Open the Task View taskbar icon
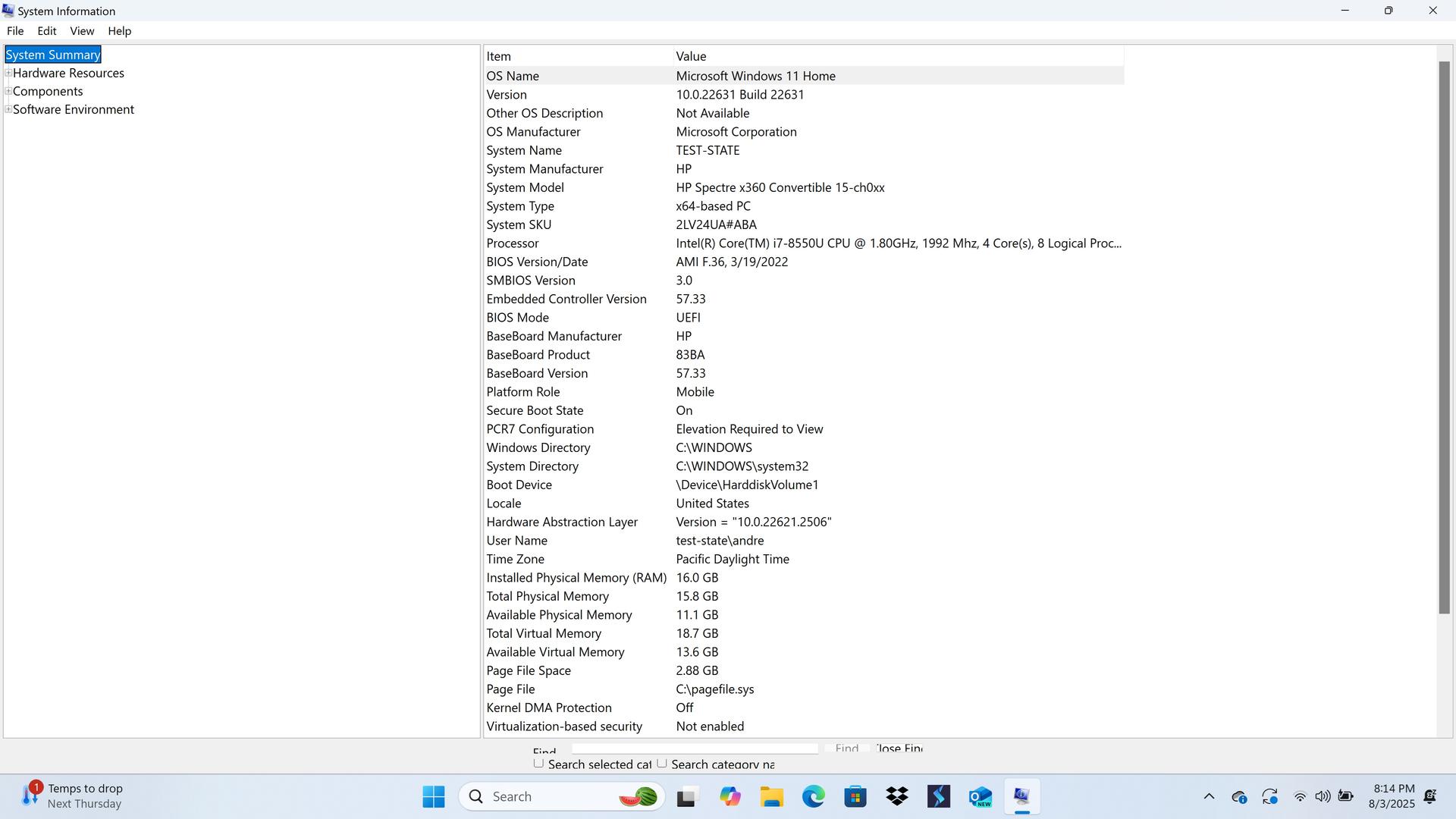 pos(686,796)
